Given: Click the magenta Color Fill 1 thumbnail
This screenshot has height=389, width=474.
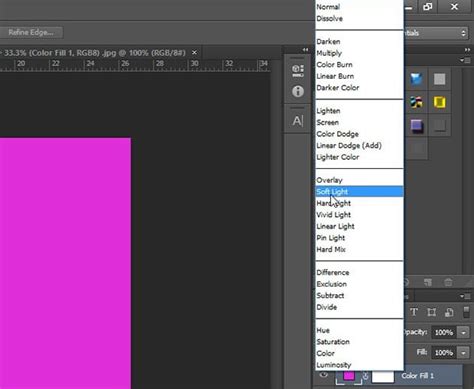Looking at the screenshot, I should point(349,376).
